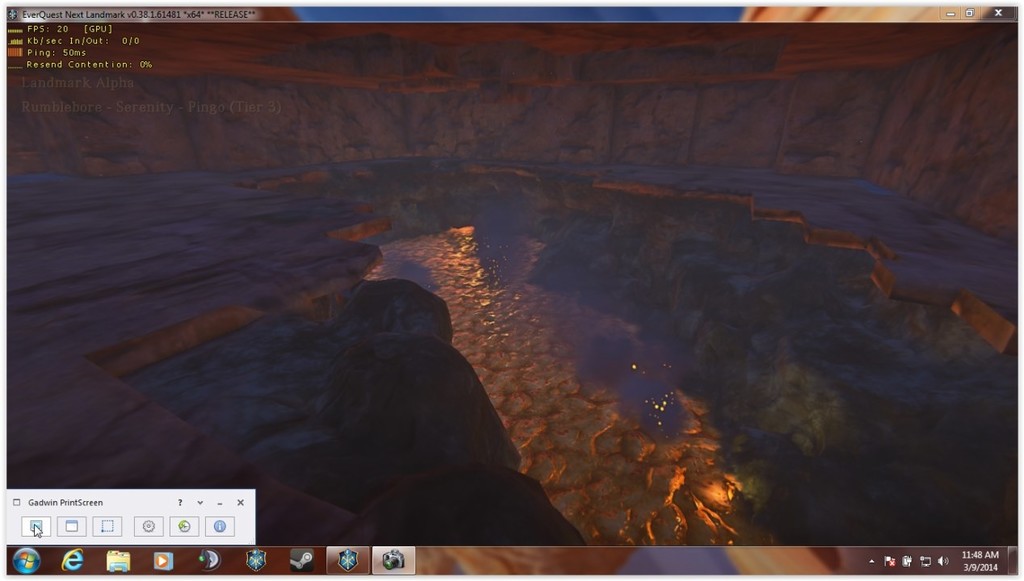Click Gadwin PrintScreen window menu icon
Image resolution: width=1024 pixels, height=581 pixels.
[16, 503]
